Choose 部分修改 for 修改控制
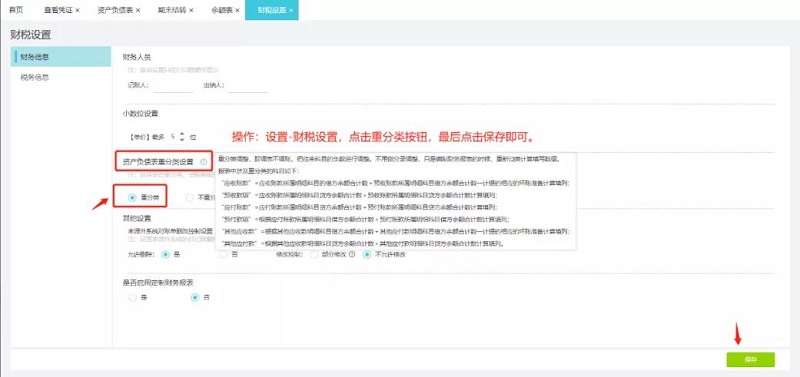Screen dimensions: 800x377 314,254
